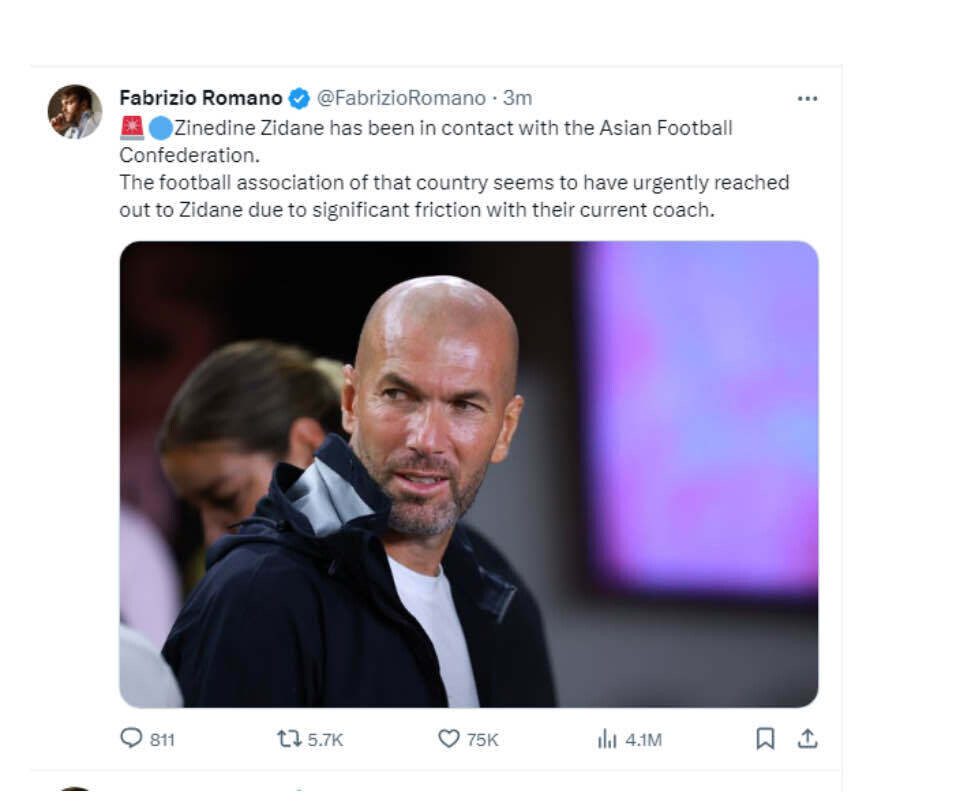Image resolution: width=960 pixels, height=811 pixels.
Task: Bookmark the Zidane tweet
Action: (x=765, y=738)
